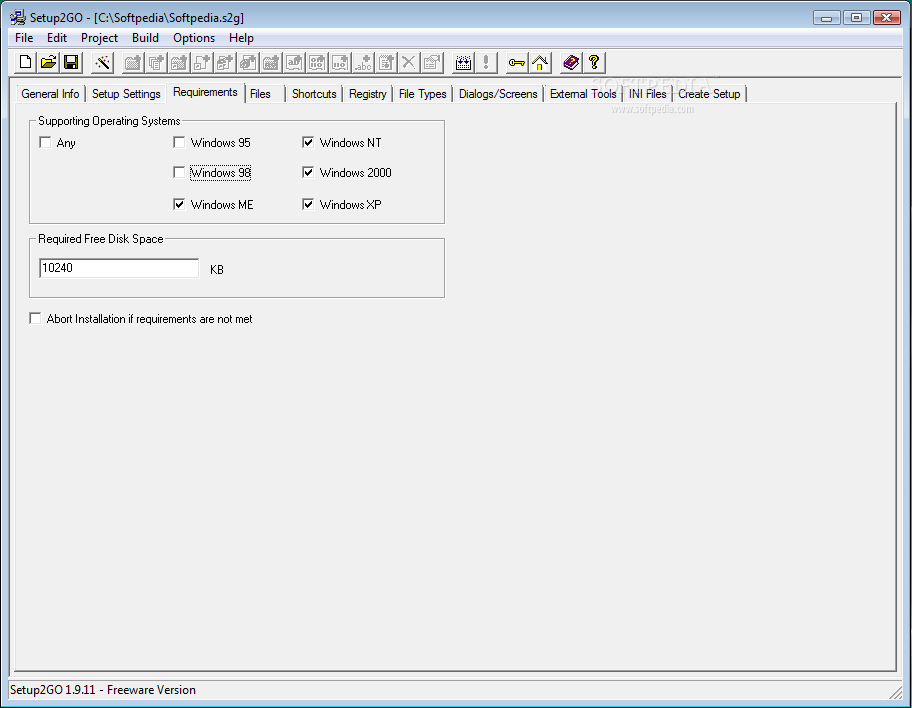Uncheck the Windows NT checkbox

click(308, 143)
